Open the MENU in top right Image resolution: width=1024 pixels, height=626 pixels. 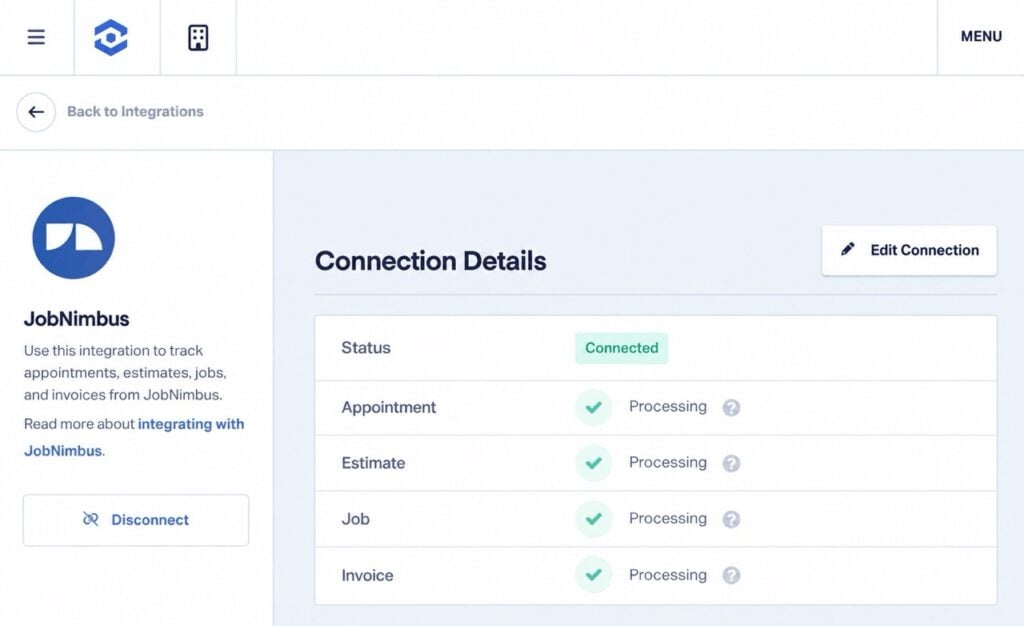pos(981,37)
